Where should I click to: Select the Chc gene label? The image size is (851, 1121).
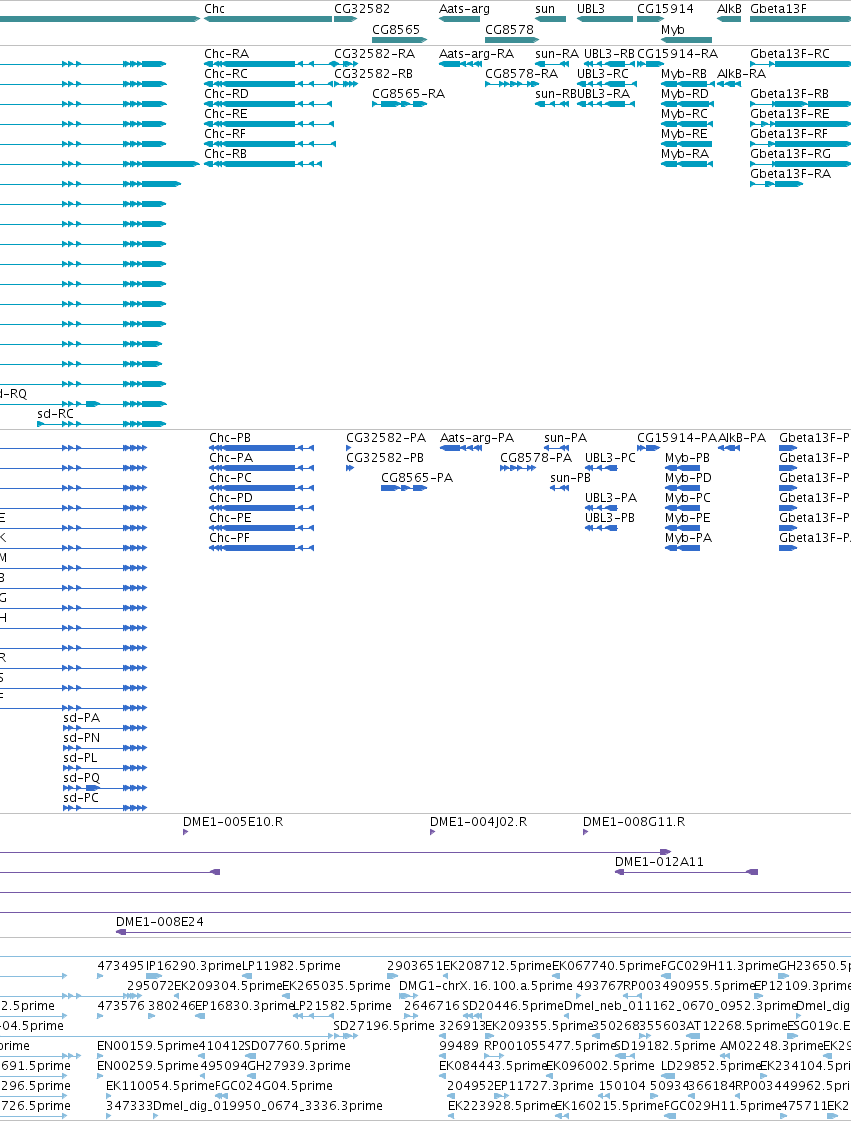coord(215,9)
